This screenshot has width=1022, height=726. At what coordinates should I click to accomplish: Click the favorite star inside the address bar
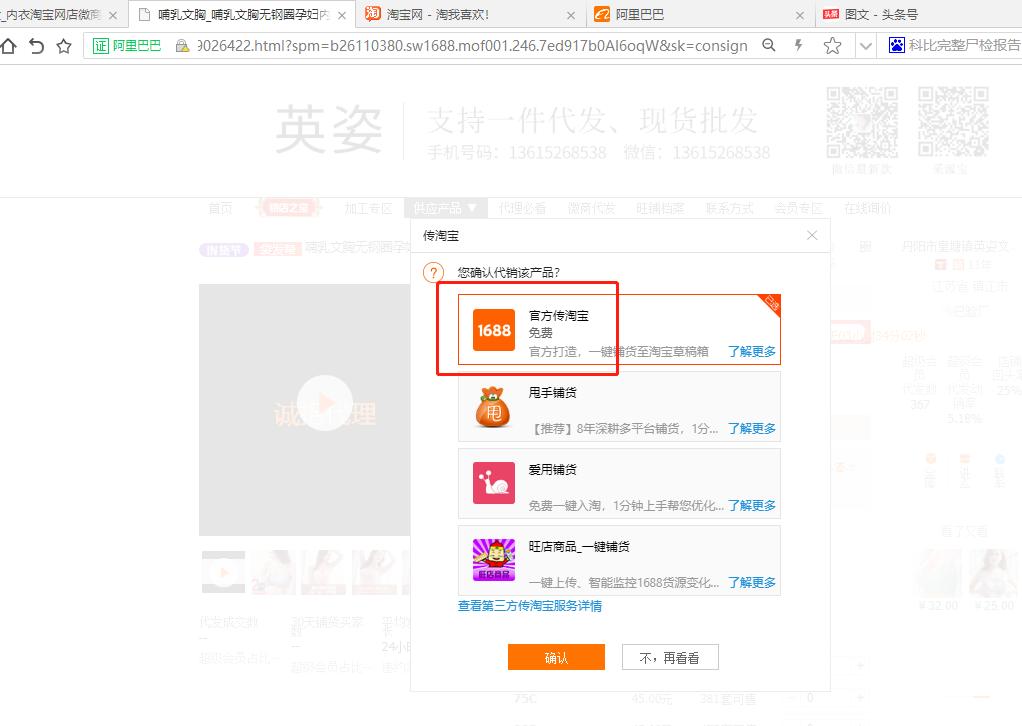[65, 46]
